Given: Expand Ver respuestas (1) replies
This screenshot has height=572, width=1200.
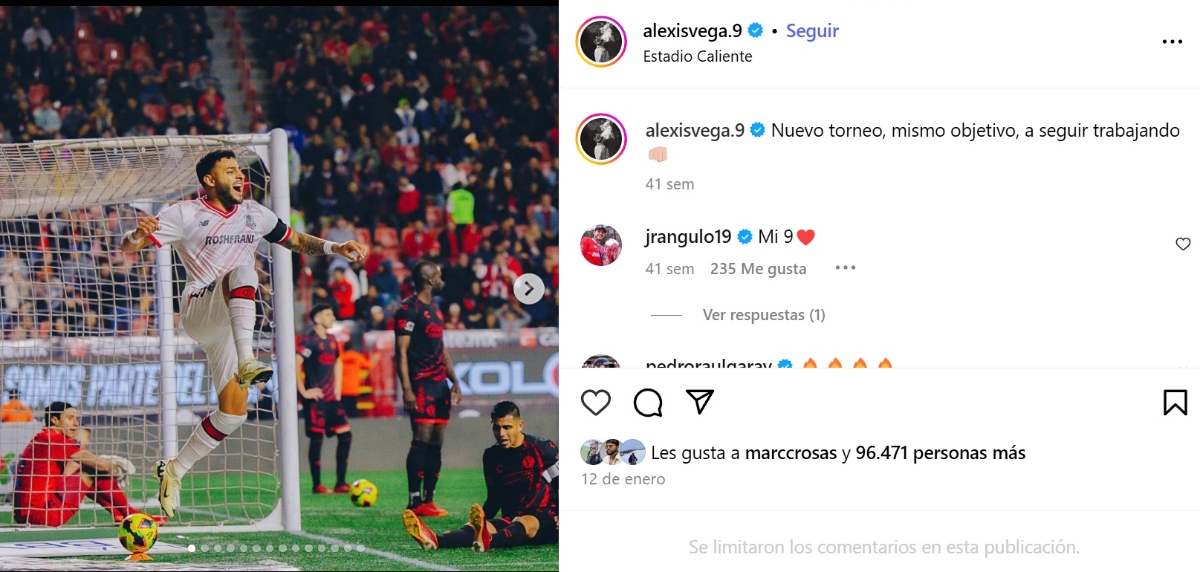Looking at the screenshot, I should click(x=764, y=315).
